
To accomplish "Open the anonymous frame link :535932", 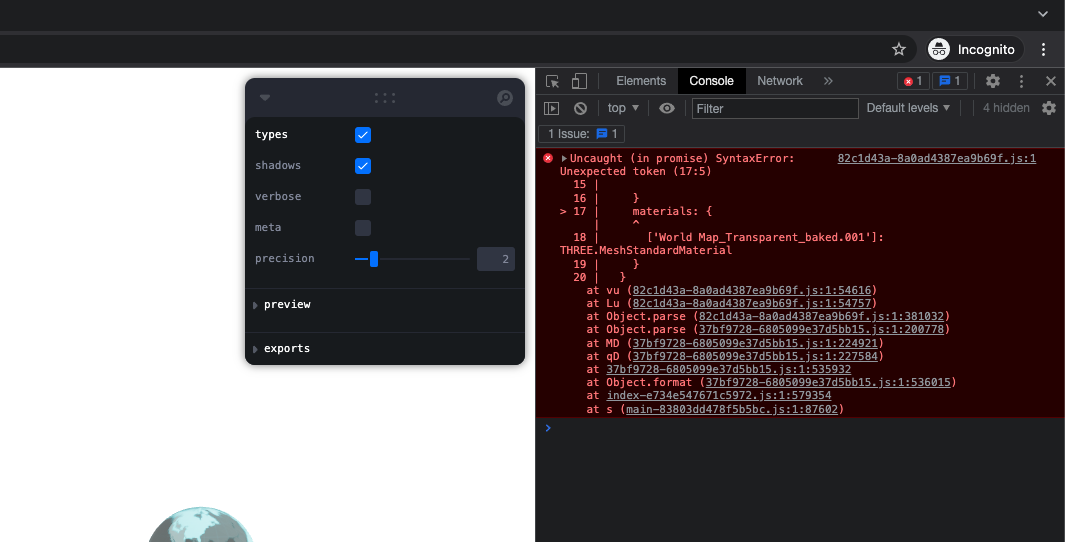I will [x=728, y=369].
